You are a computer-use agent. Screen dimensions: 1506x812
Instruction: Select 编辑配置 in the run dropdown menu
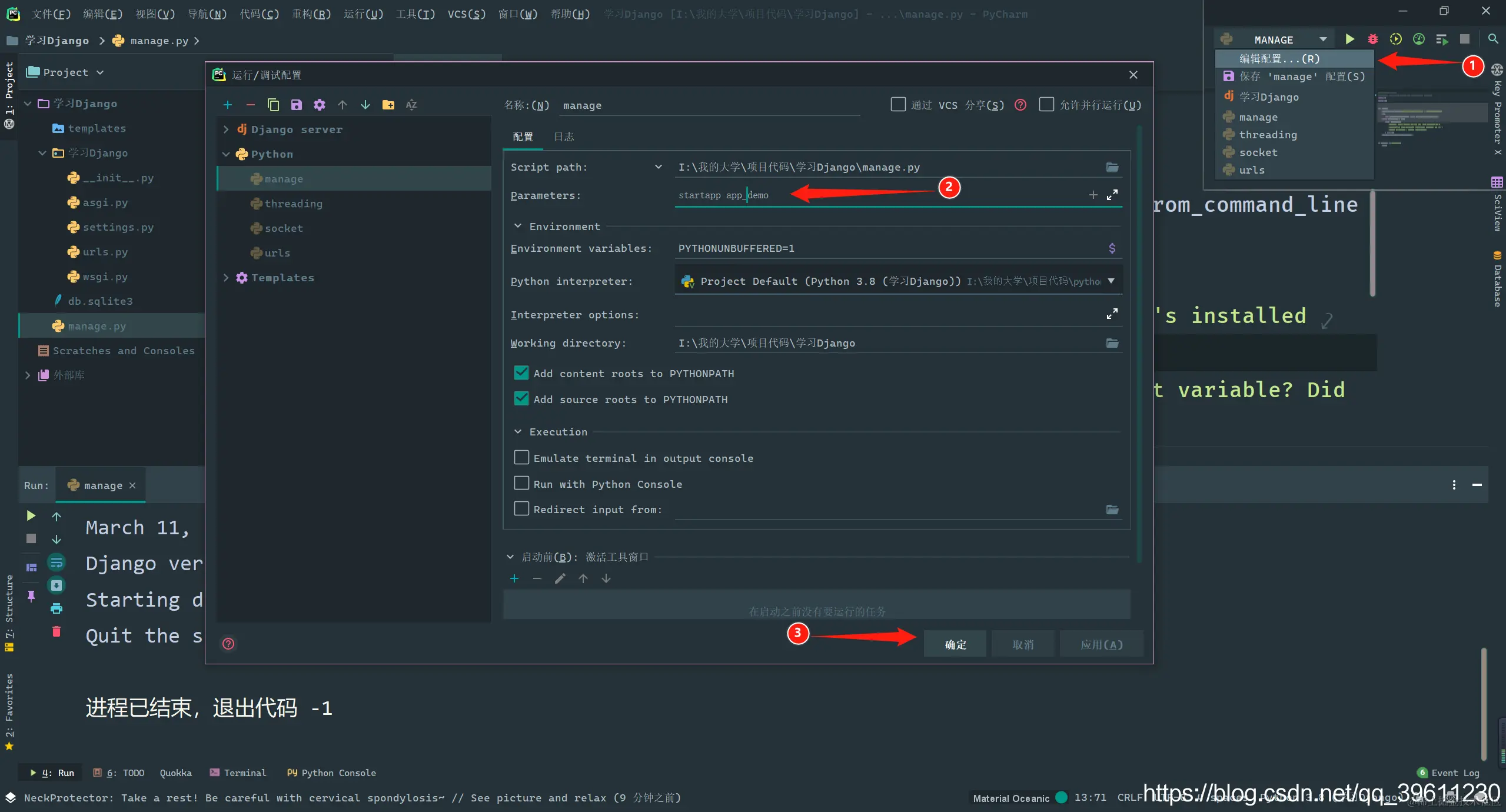pyautogui.click(x=1279, y=58)
